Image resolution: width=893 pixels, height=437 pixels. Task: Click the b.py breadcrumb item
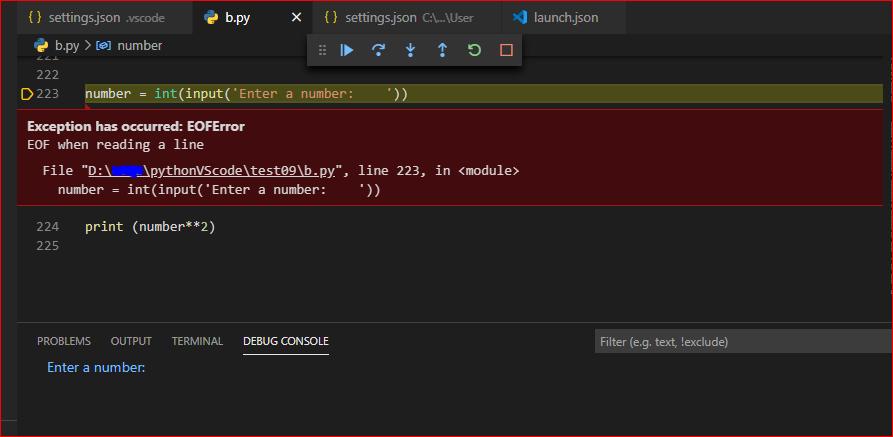(67, 46)
